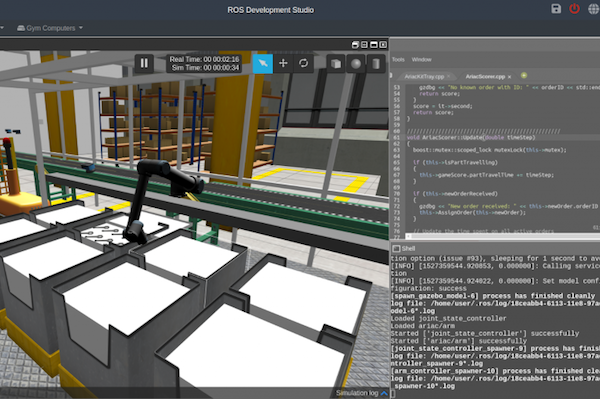600x399 pixels.
Task: Click line 61 in the code editor
Action: click(496, 138)
